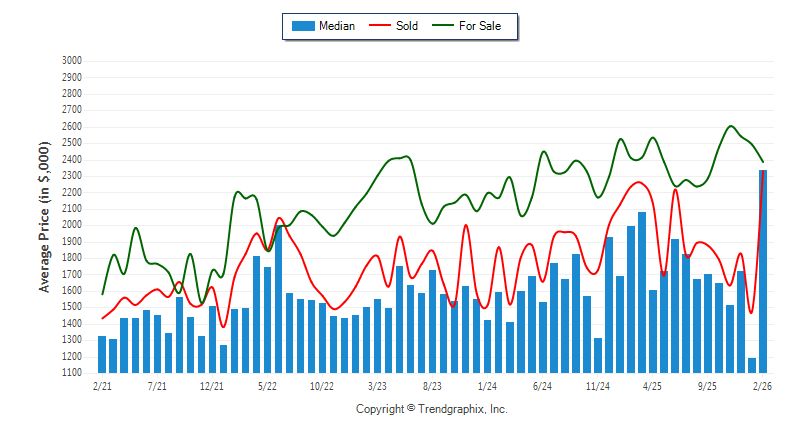Click the 5/22 x-axis date label

(267, 385)
